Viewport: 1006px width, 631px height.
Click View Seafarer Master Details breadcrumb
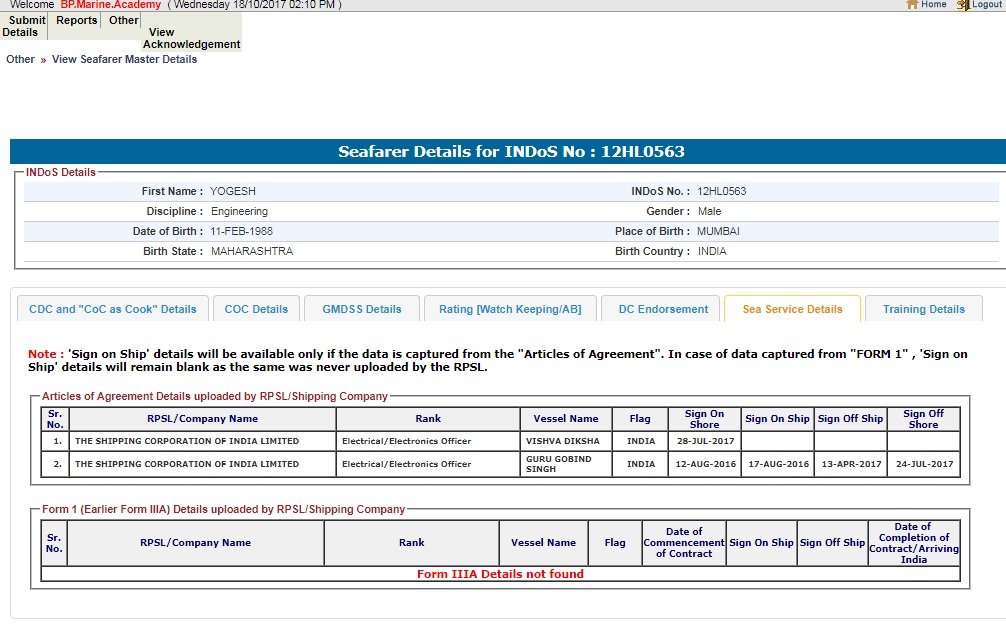124,59
